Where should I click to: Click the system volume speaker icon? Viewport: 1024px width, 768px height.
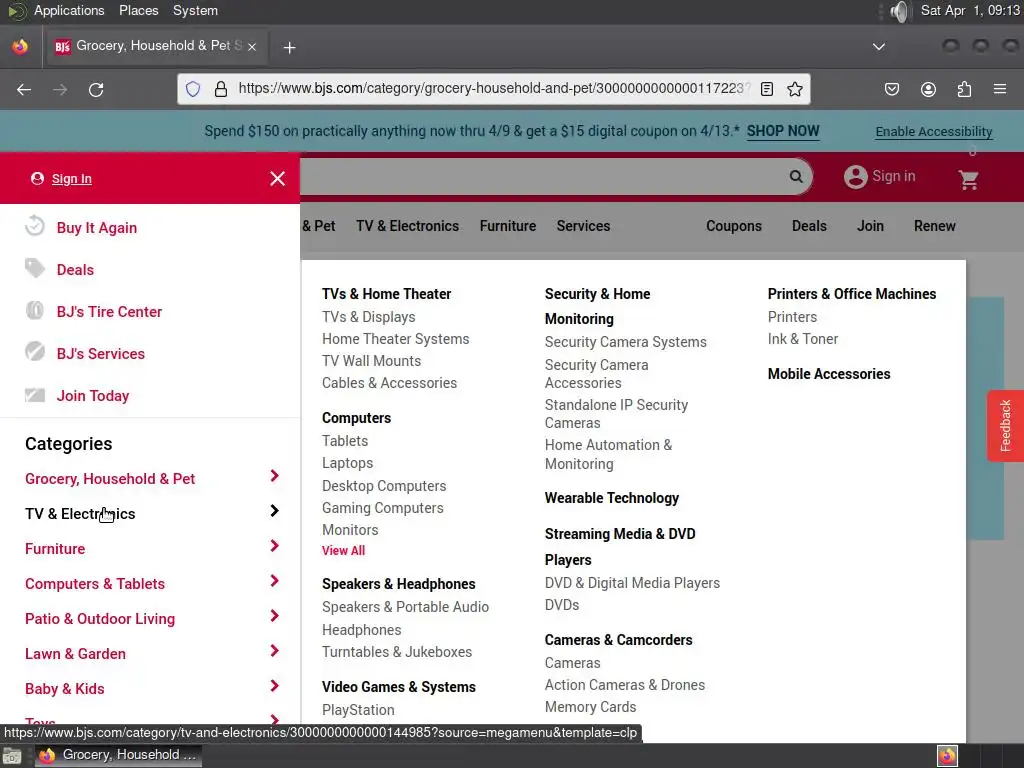click(899, 11)
